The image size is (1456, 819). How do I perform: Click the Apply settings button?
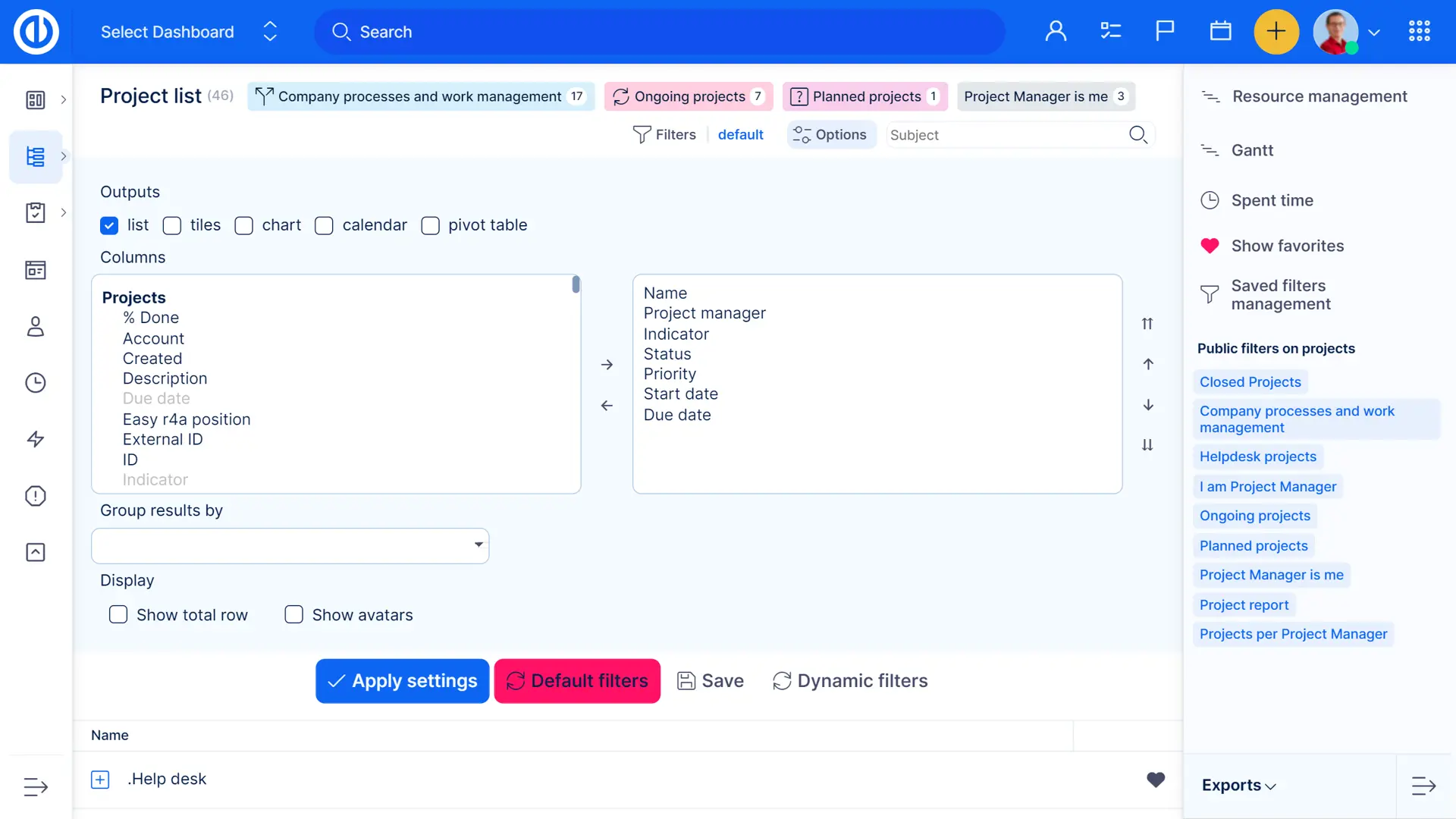pos(402,680)
